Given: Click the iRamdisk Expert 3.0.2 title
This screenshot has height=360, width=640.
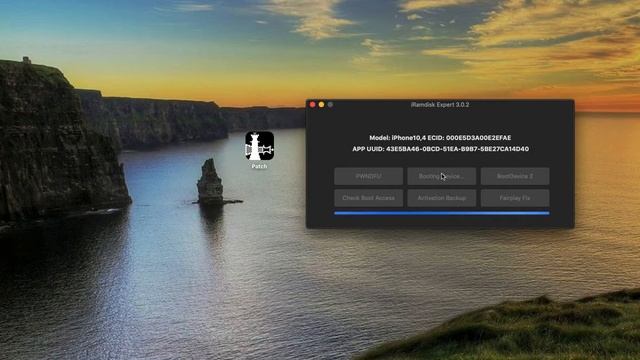Looking at the screenshot, I should pos(440,105).
